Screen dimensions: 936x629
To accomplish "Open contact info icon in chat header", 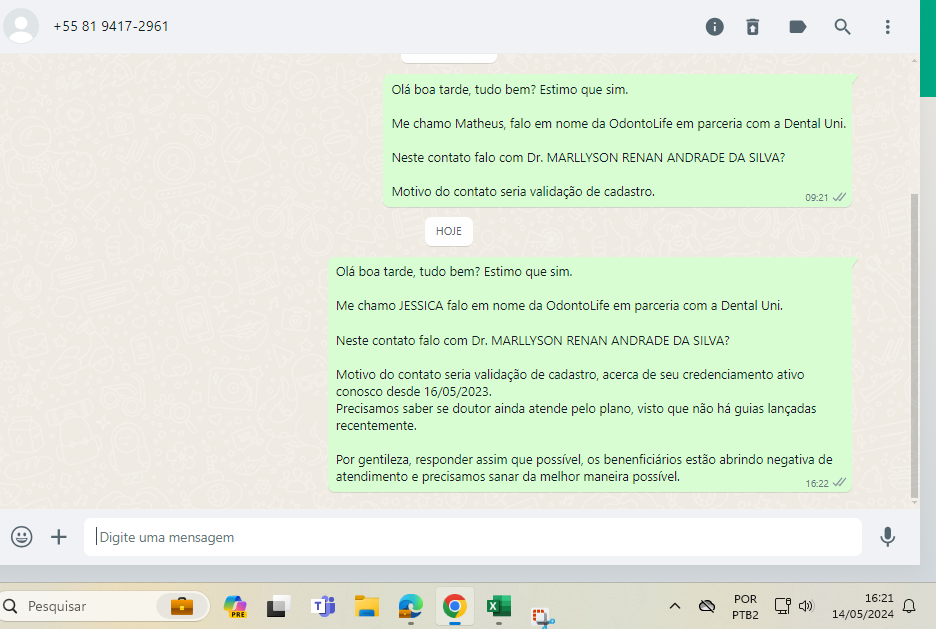I will (715, 27).
